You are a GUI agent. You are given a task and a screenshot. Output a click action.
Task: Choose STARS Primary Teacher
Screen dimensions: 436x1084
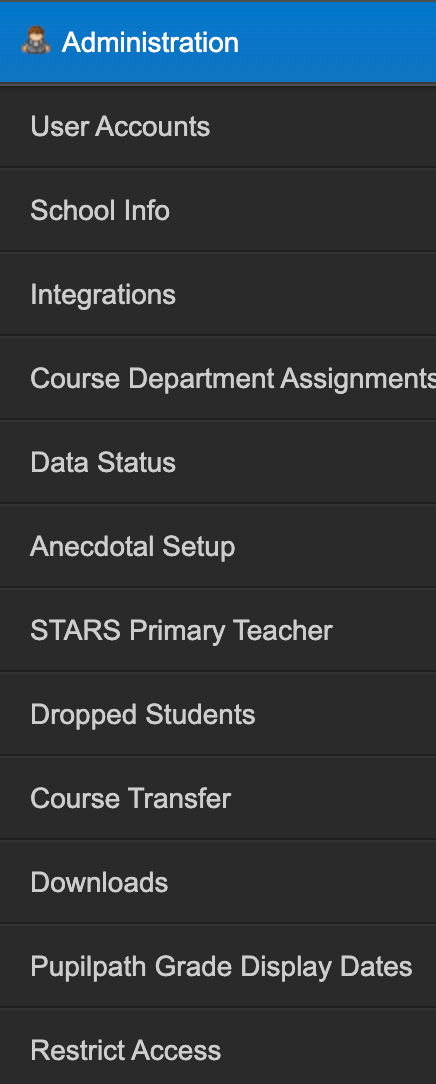tap(218, 630)
